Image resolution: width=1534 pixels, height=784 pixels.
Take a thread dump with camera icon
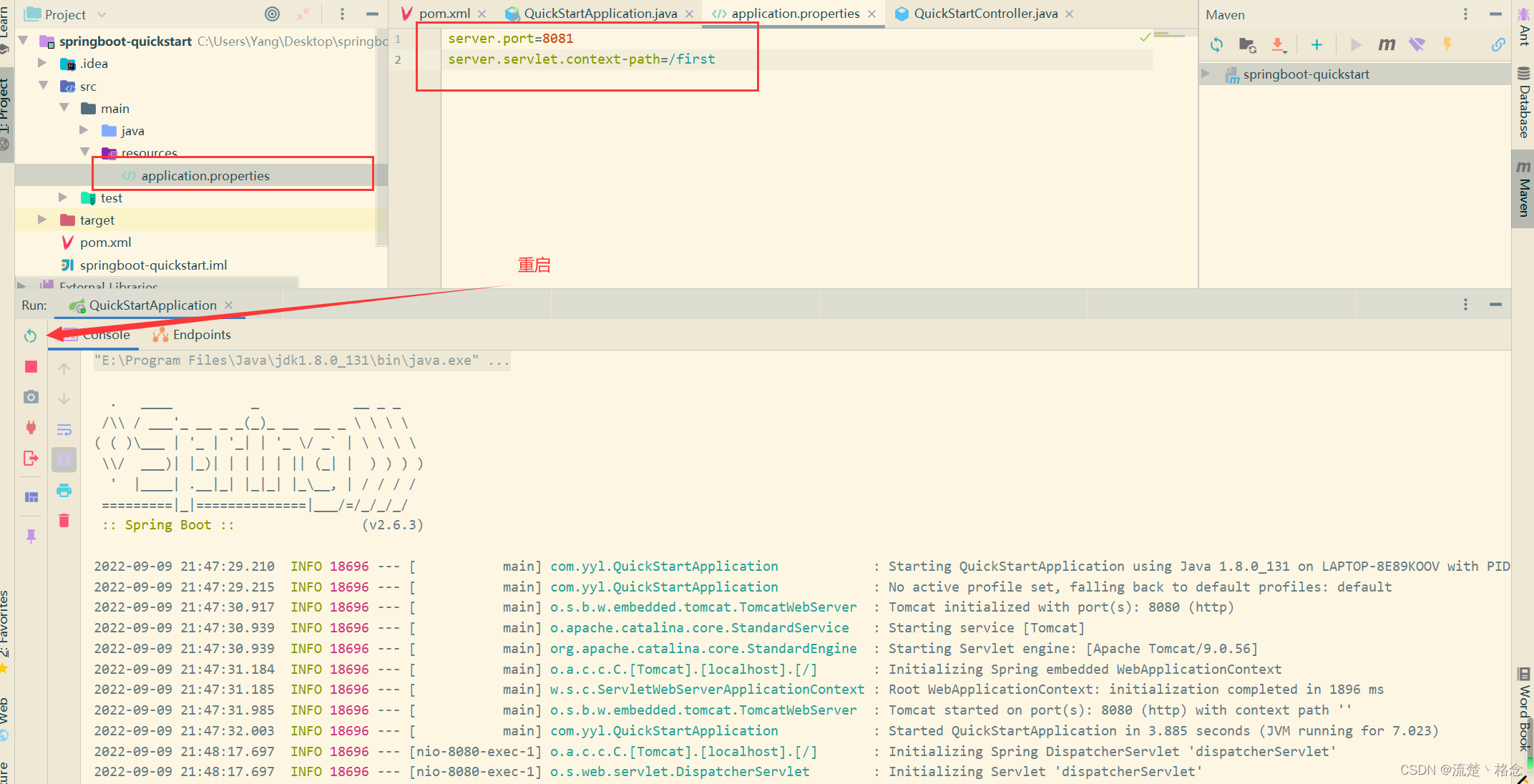tap(31, 397)
